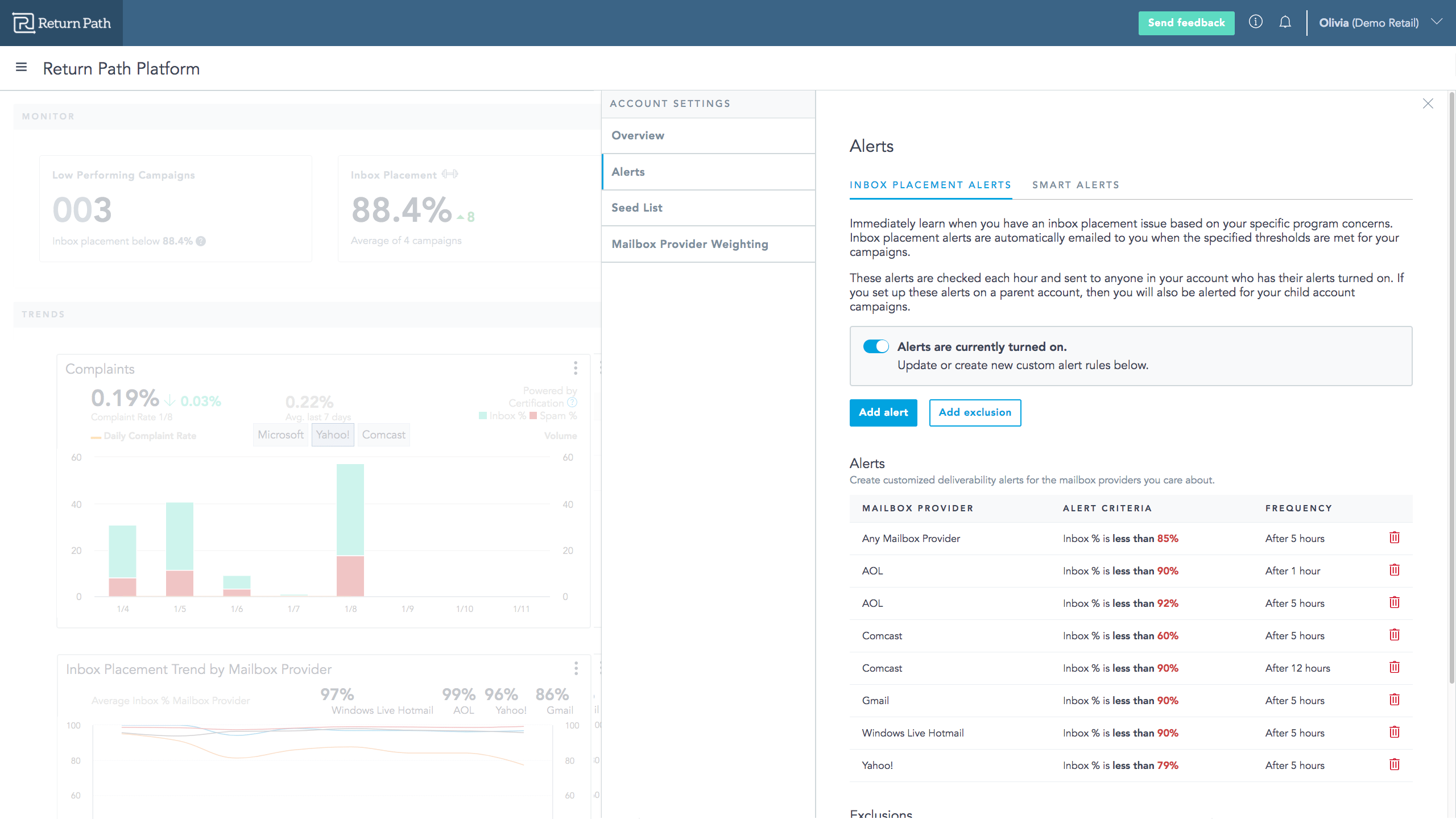Screen dimensions: 1456x819
Task: Click the 'Inbox % is less than 85%' criteria
Action: point(1120,538)
